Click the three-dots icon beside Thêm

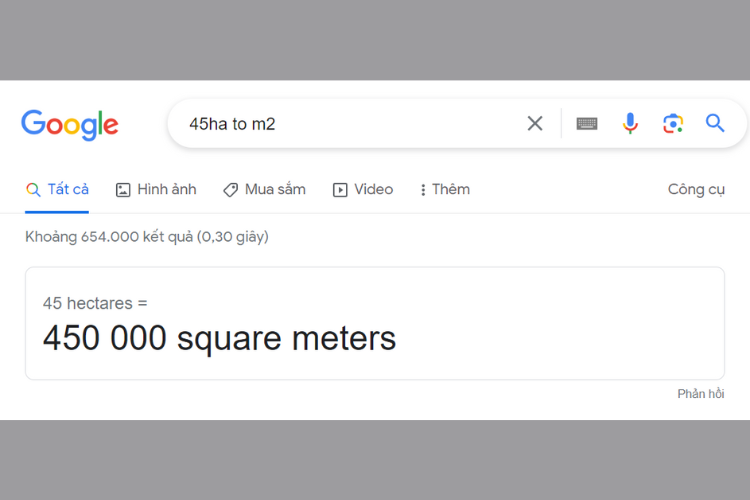coord(423,190)
